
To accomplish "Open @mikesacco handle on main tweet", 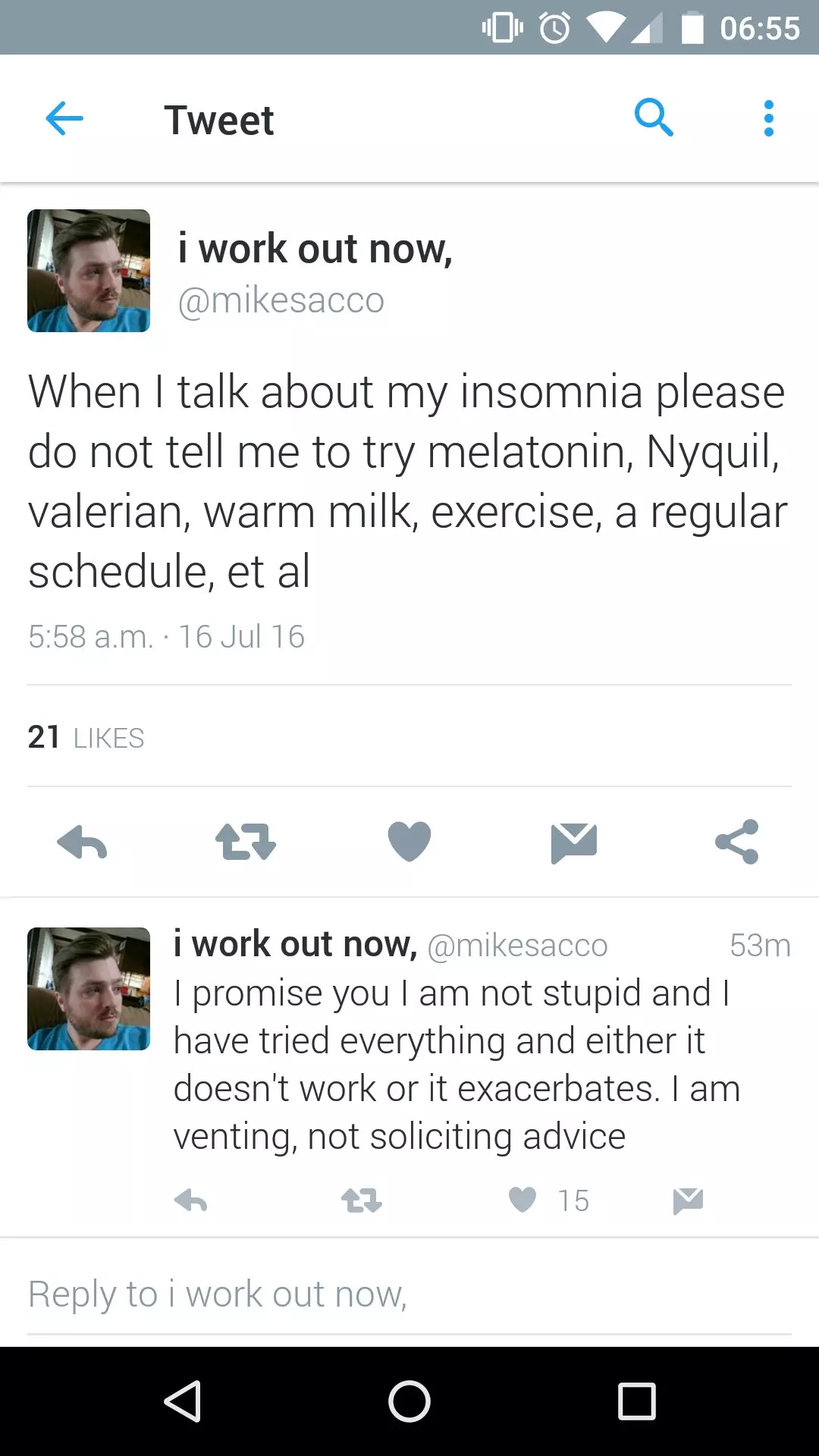I will [281, 301].
